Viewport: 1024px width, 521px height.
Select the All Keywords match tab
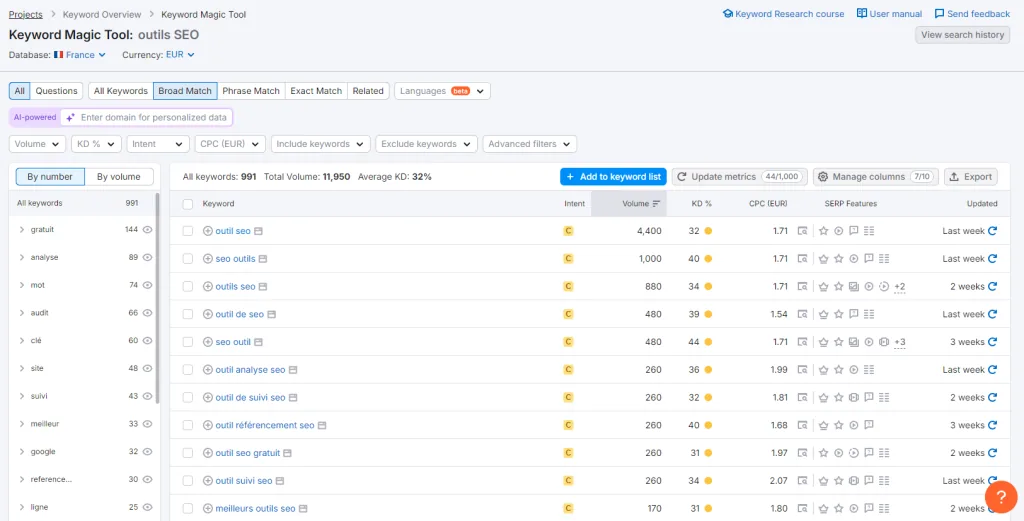pos(121,91)
